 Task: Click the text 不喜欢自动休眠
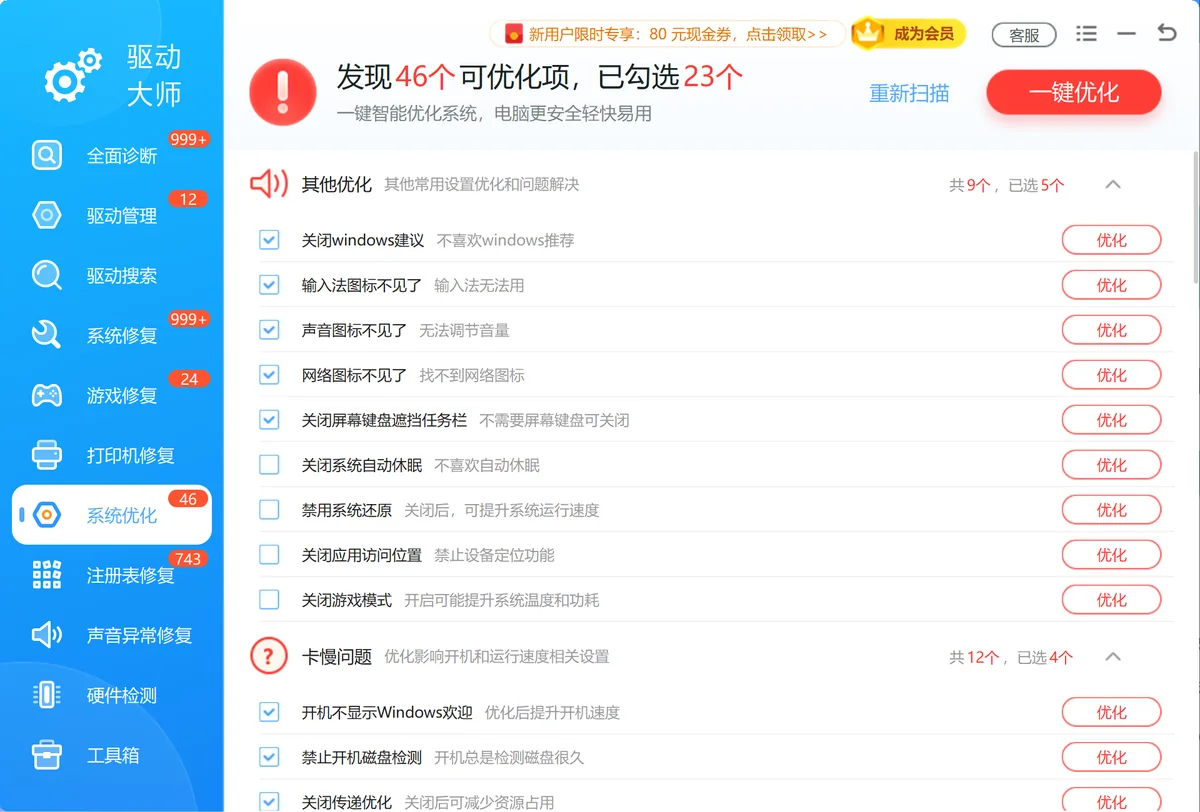487,465
